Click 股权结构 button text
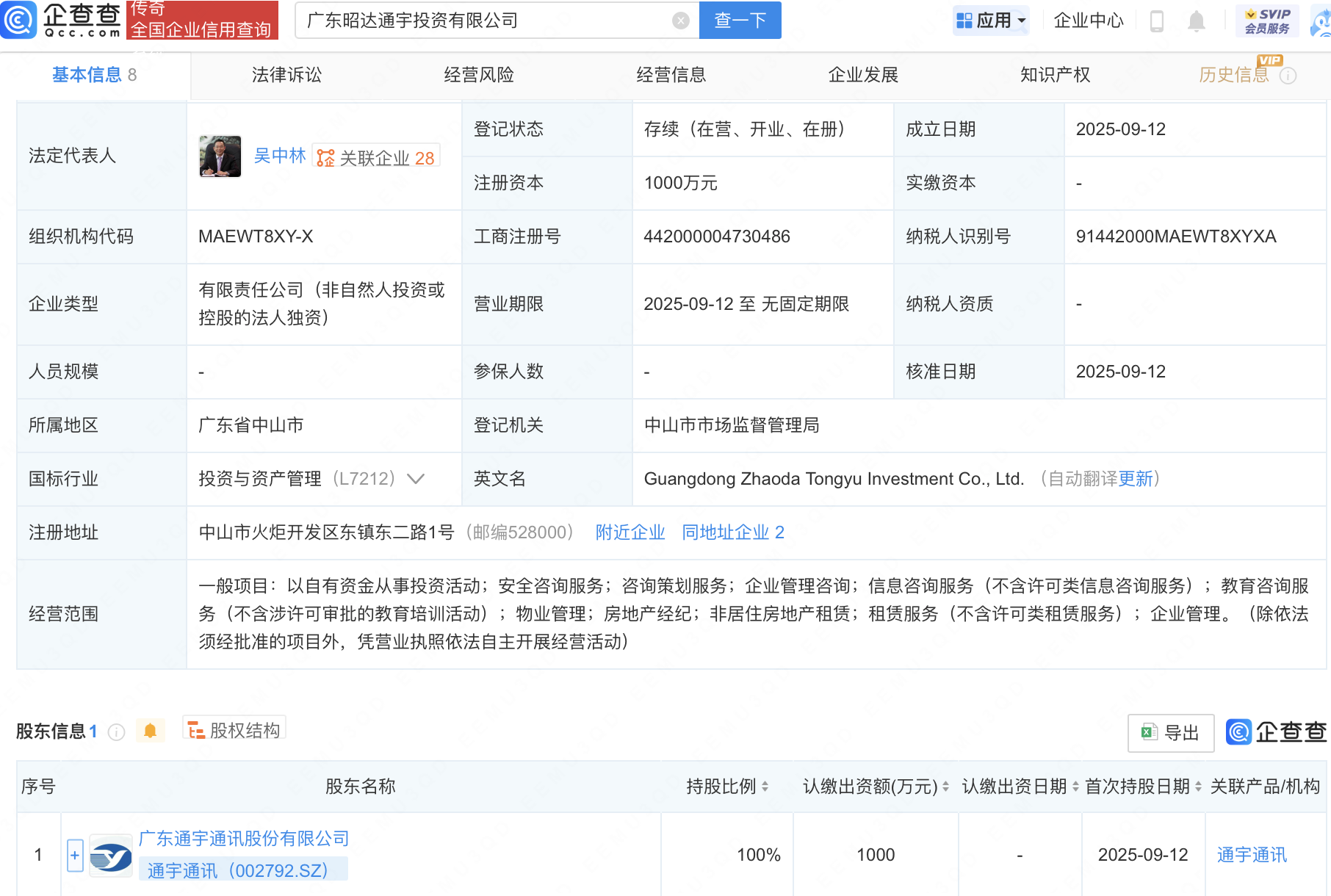 click(x=245, y=731)
